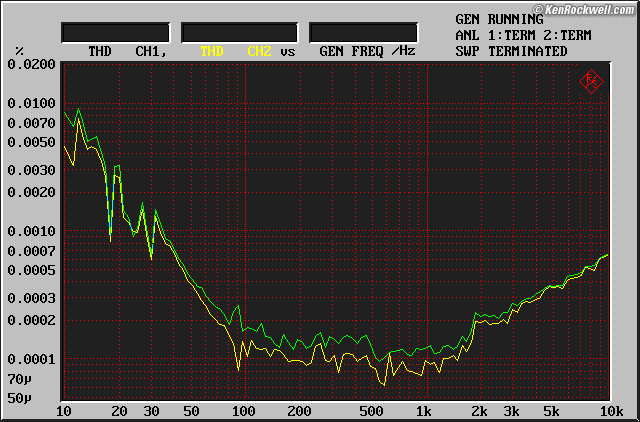640x422 pixels.
Task: Click the 30 Hz X-axis label
Action: (151, 411)
